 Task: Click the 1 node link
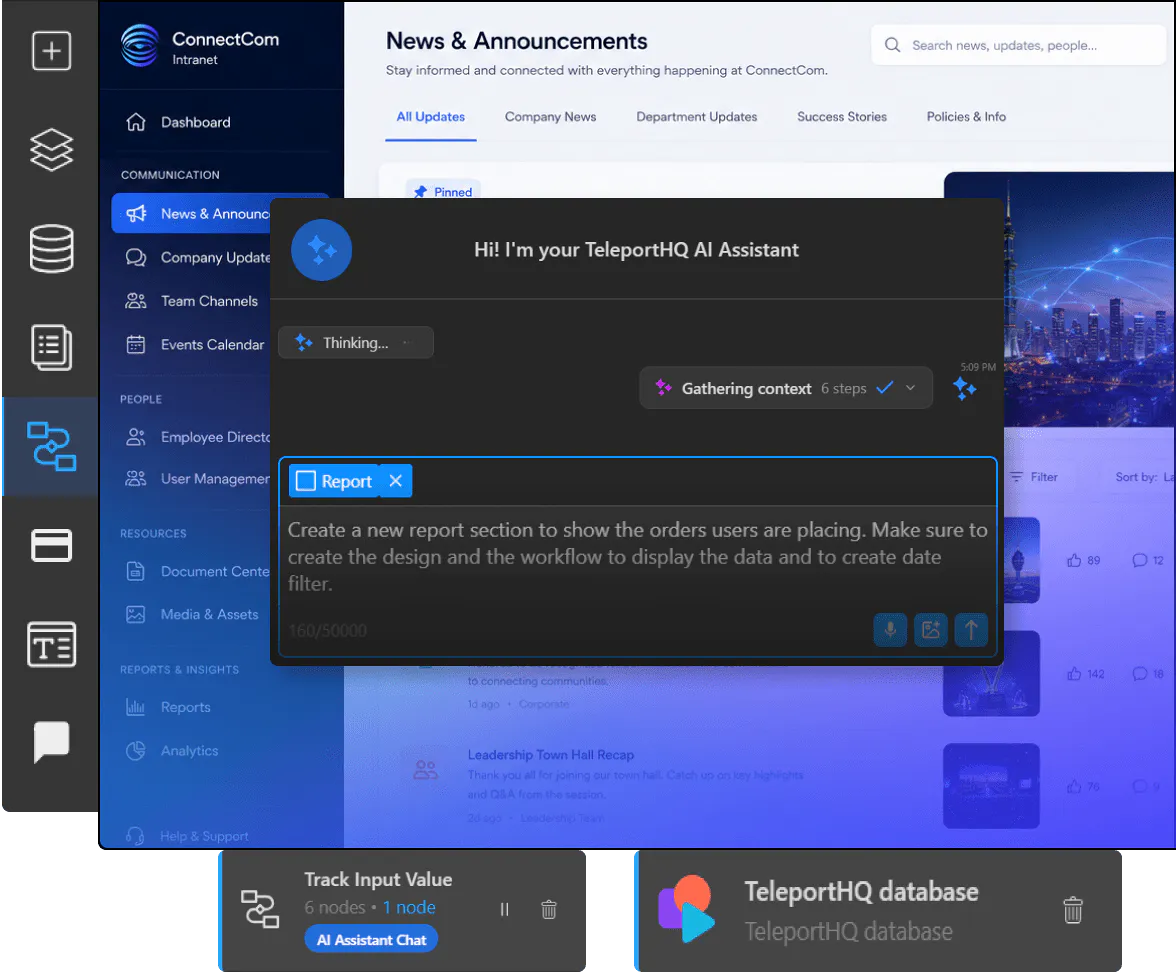tap(410, 908)
